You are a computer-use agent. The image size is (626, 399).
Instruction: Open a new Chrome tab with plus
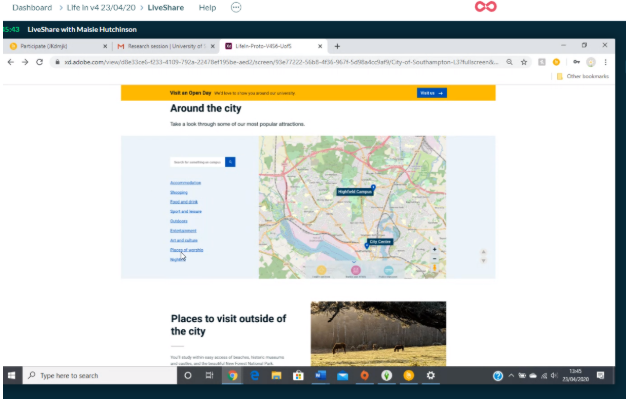point(337,46)
